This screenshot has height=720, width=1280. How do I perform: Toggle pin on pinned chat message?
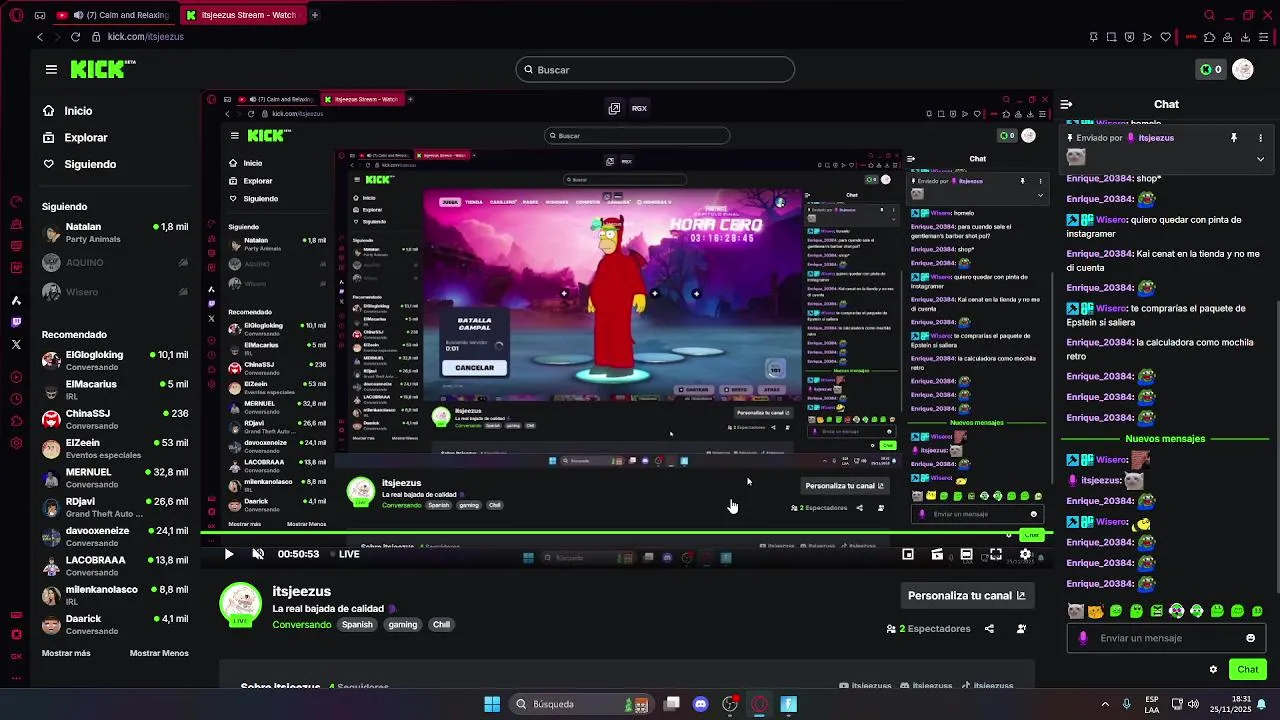click(1234, 138)
